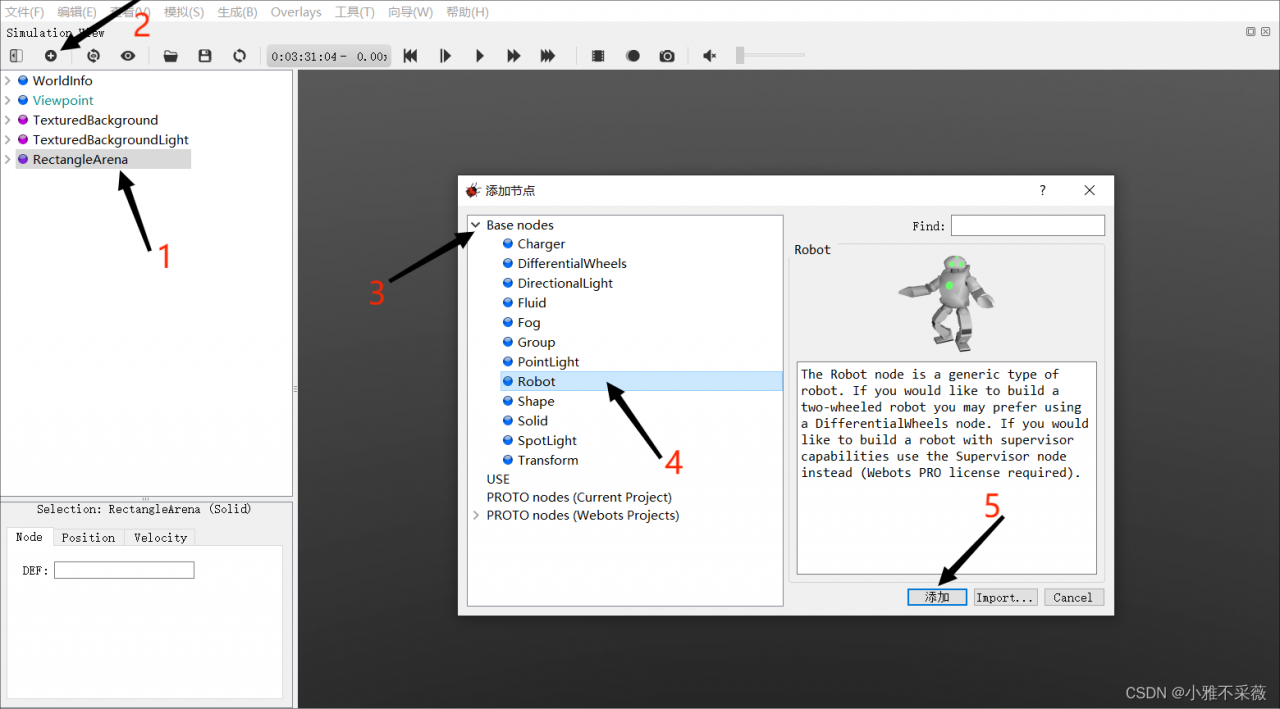Click PROTO nodes (Current Project)
The width and height of the screenshot is (1280, 709).
[x=579, y=497]
